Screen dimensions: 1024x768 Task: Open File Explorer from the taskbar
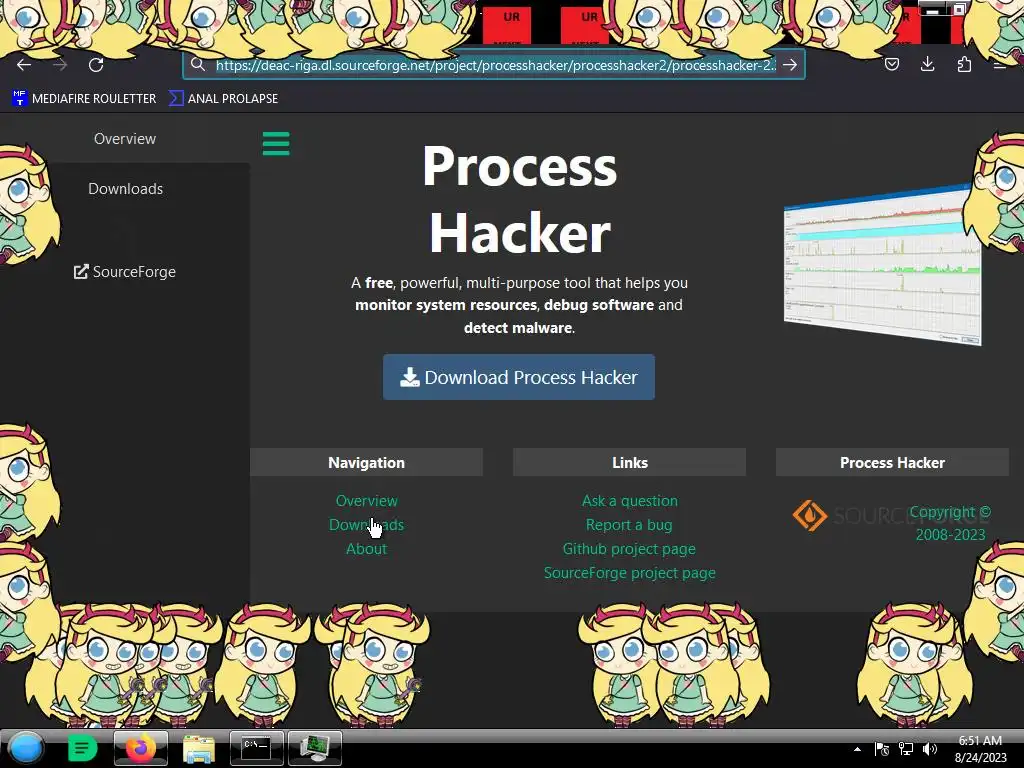click(199, 748)
